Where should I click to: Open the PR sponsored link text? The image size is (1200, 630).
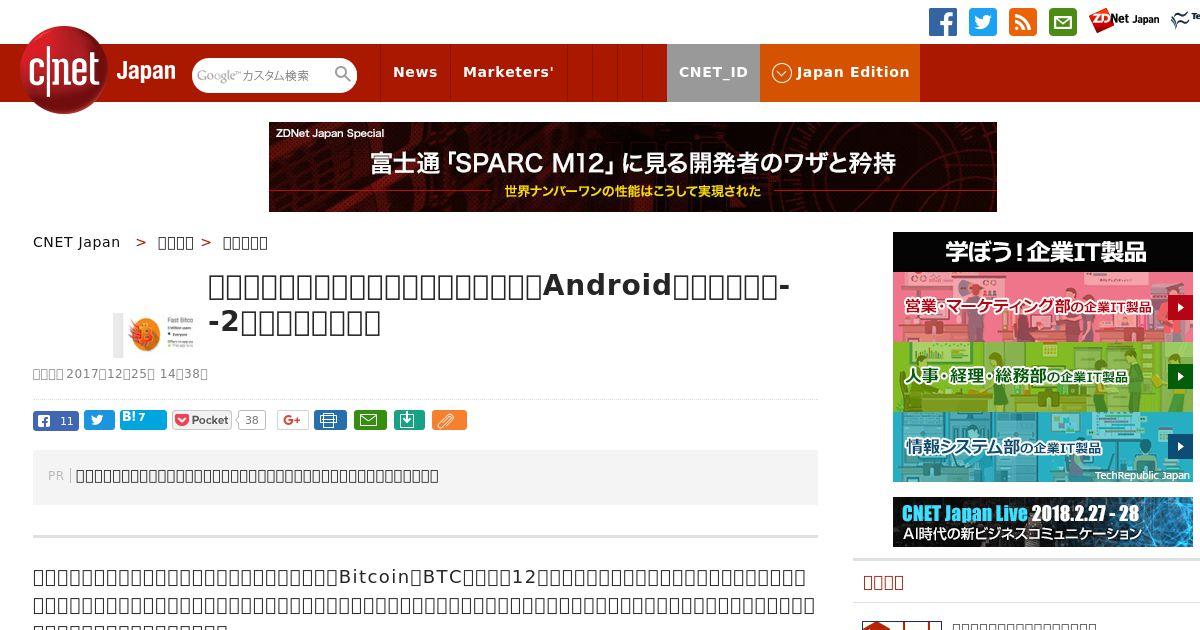click(257, 476)
